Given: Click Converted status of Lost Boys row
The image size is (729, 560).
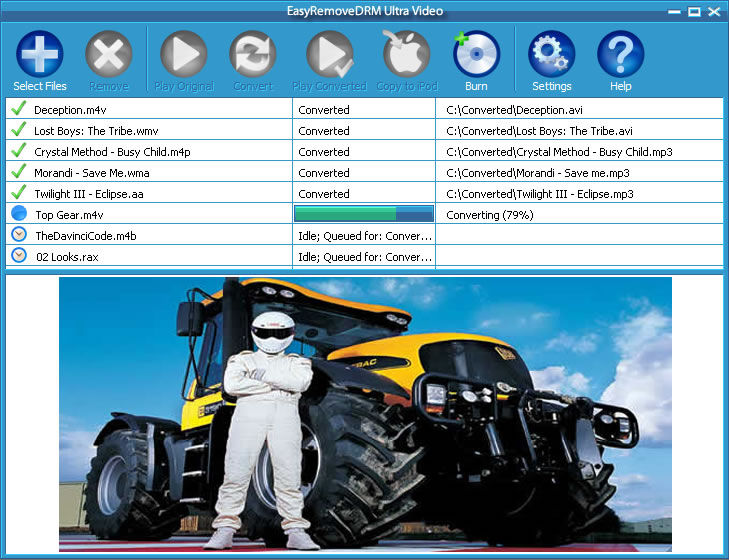Looking at the screenshot, I should point(324,131).
